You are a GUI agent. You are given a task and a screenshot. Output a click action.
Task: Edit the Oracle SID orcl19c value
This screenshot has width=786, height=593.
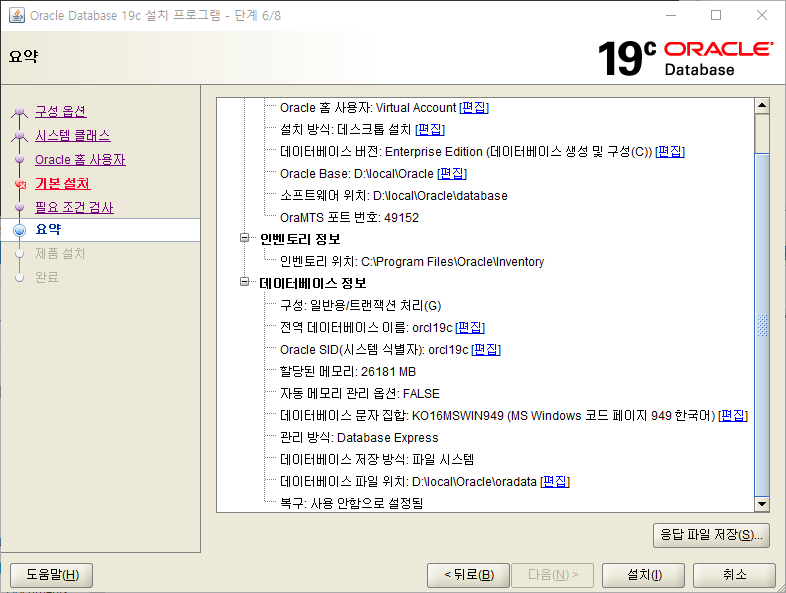click(x=486, y=349)
